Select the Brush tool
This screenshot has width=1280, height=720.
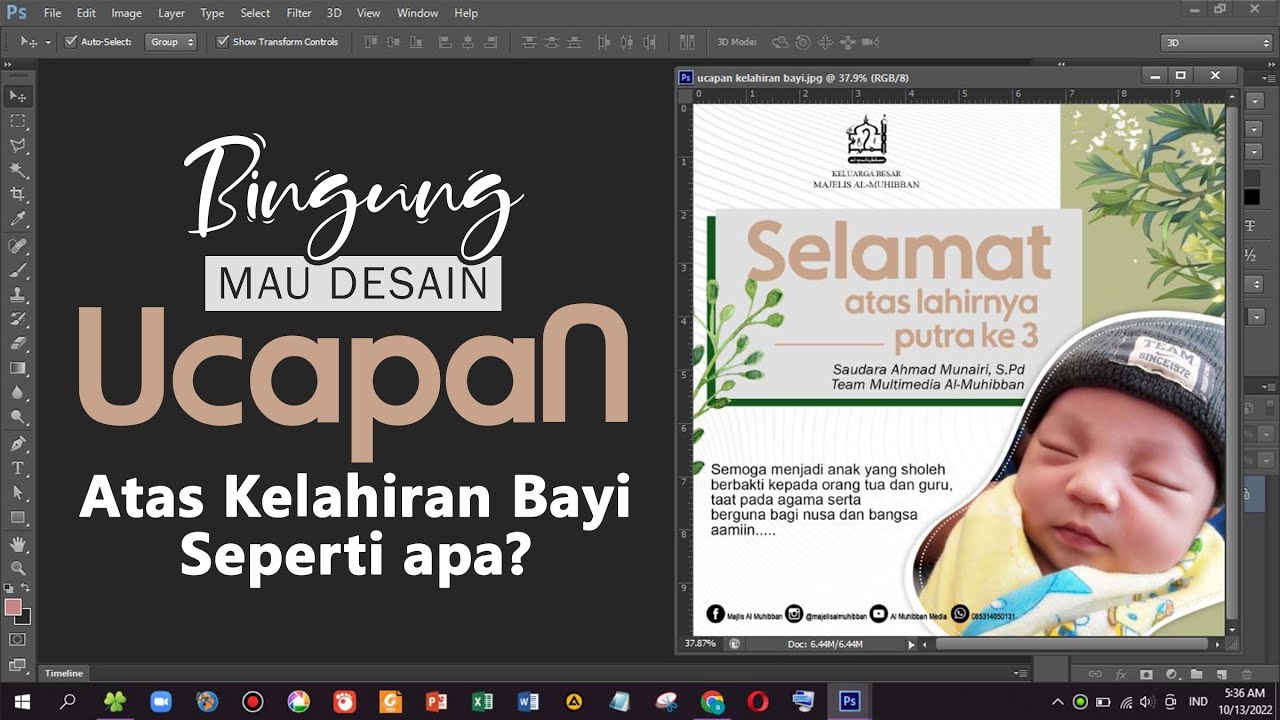(18, 271)
